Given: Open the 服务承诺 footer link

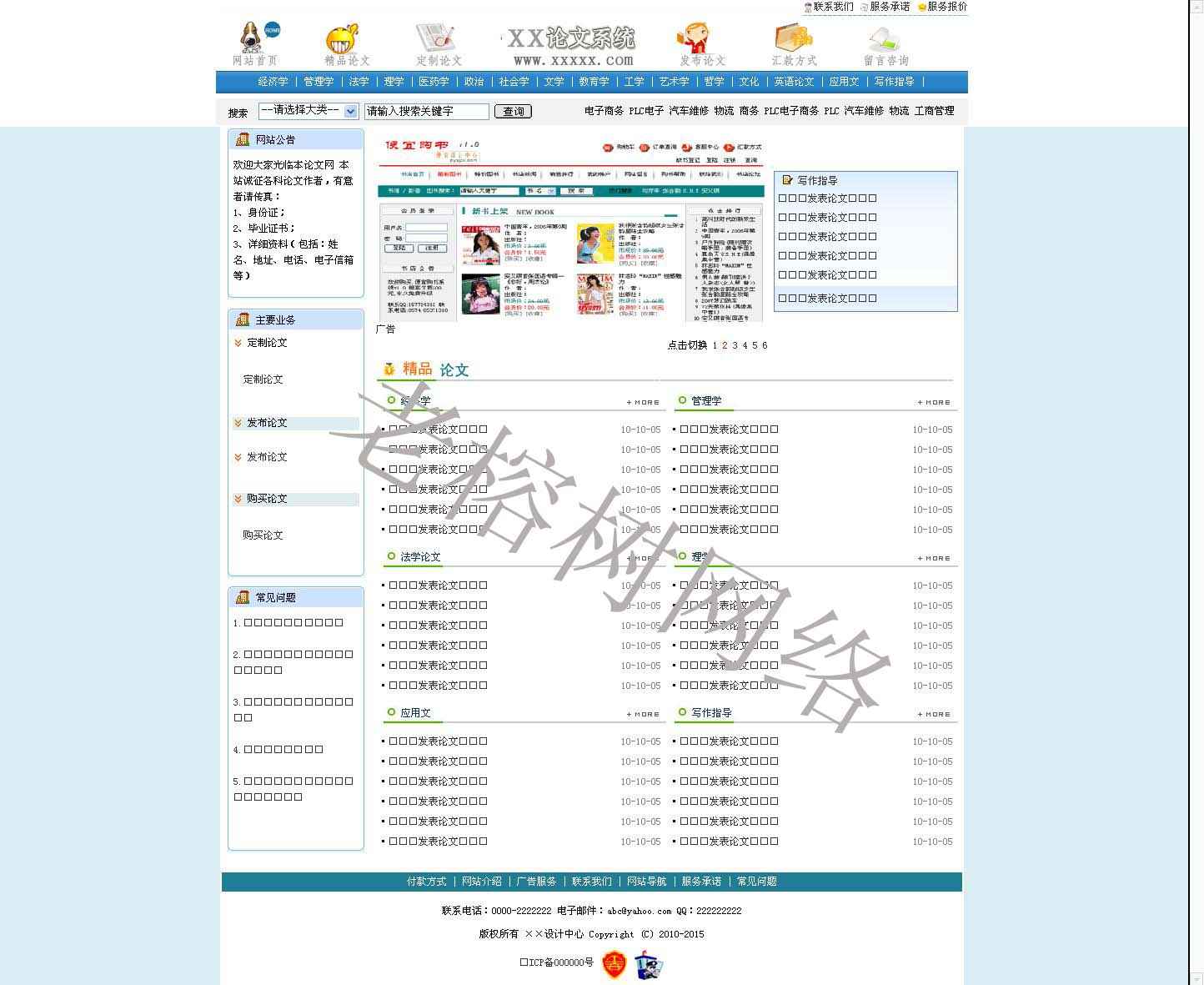Looking at the screenshot, I should point(701,882).
